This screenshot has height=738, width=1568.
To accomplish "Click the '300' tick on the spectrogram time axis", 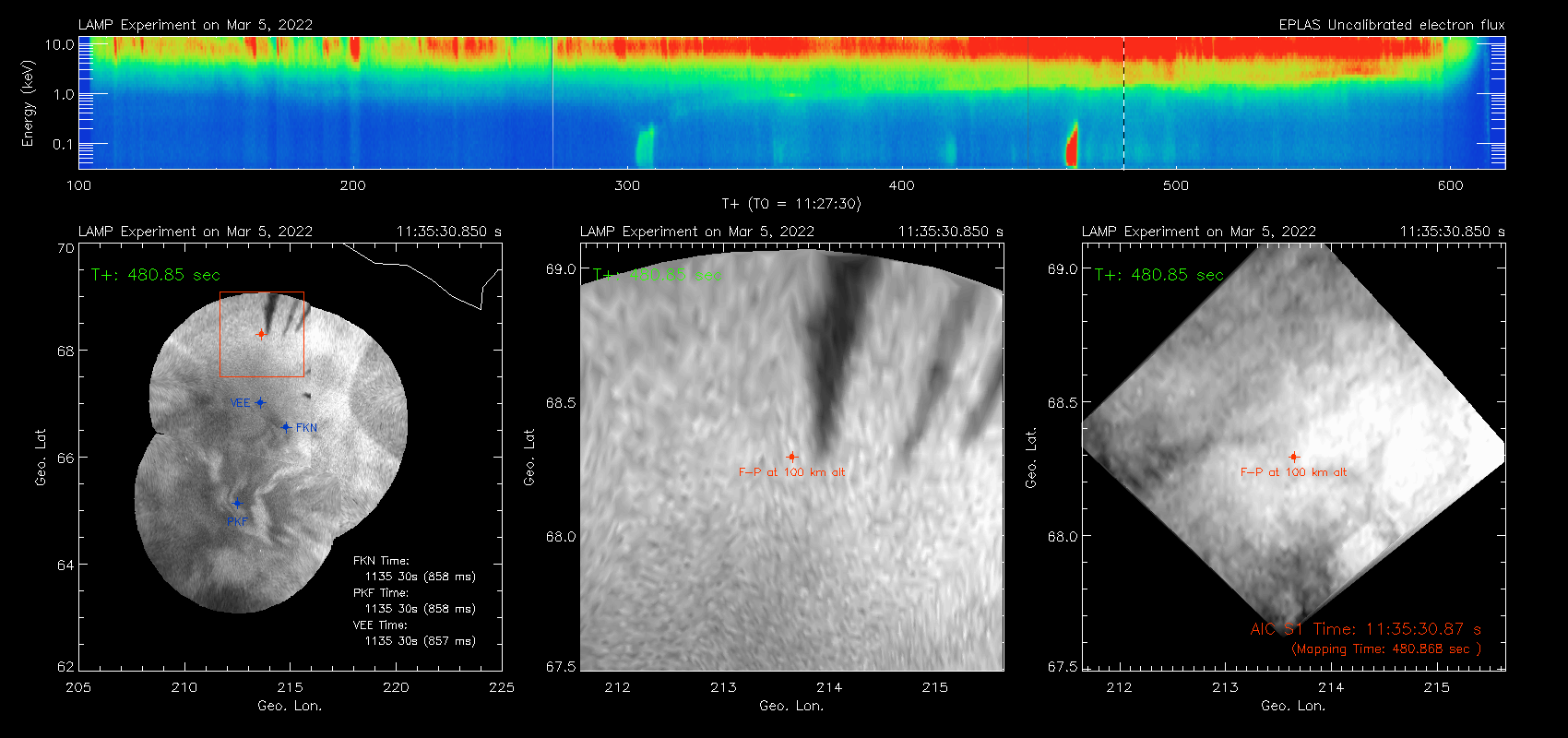I will [x=627, y=185].
